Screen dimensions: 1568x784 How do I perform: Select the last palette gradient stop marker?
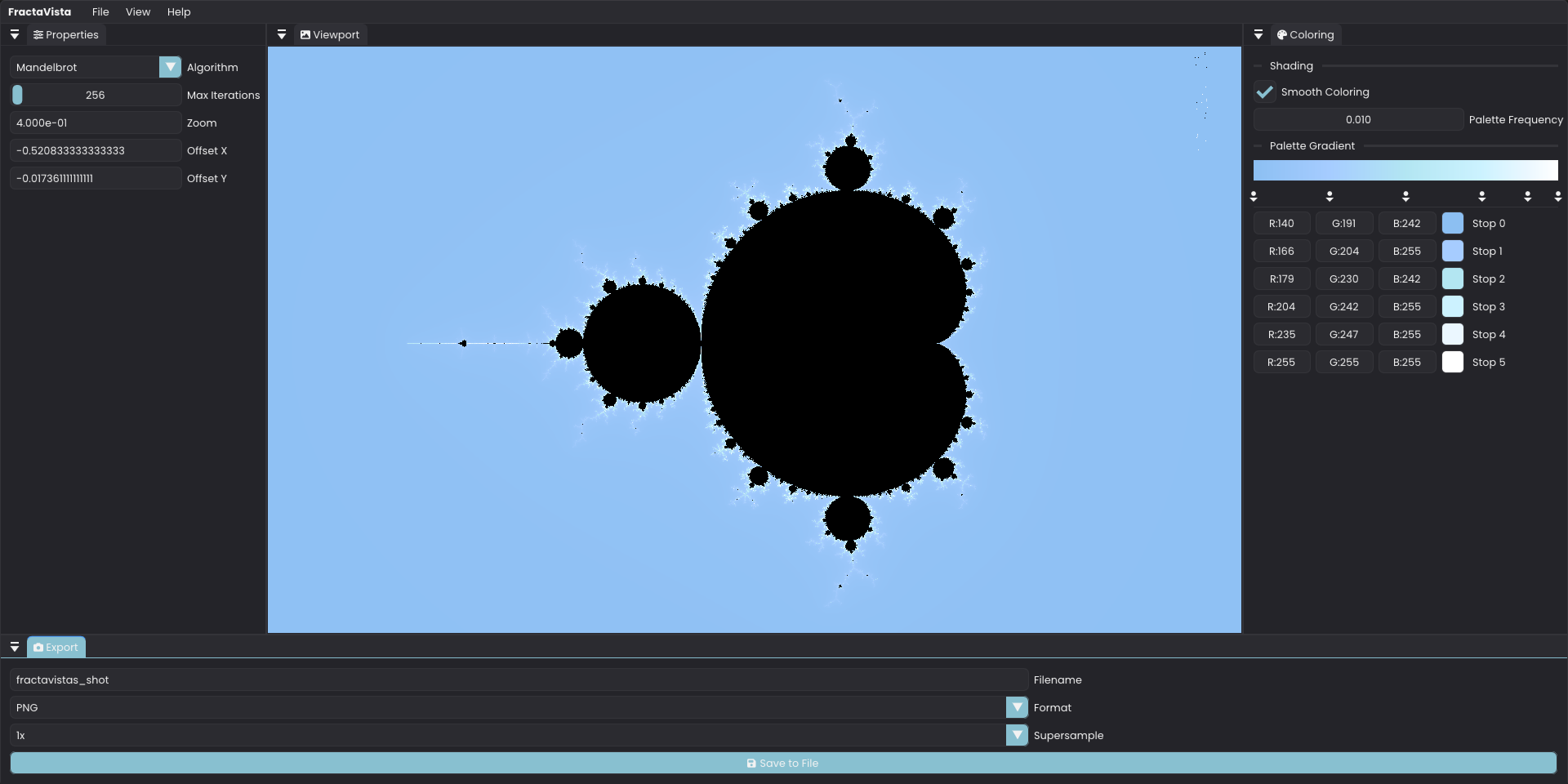[1558, 196]
